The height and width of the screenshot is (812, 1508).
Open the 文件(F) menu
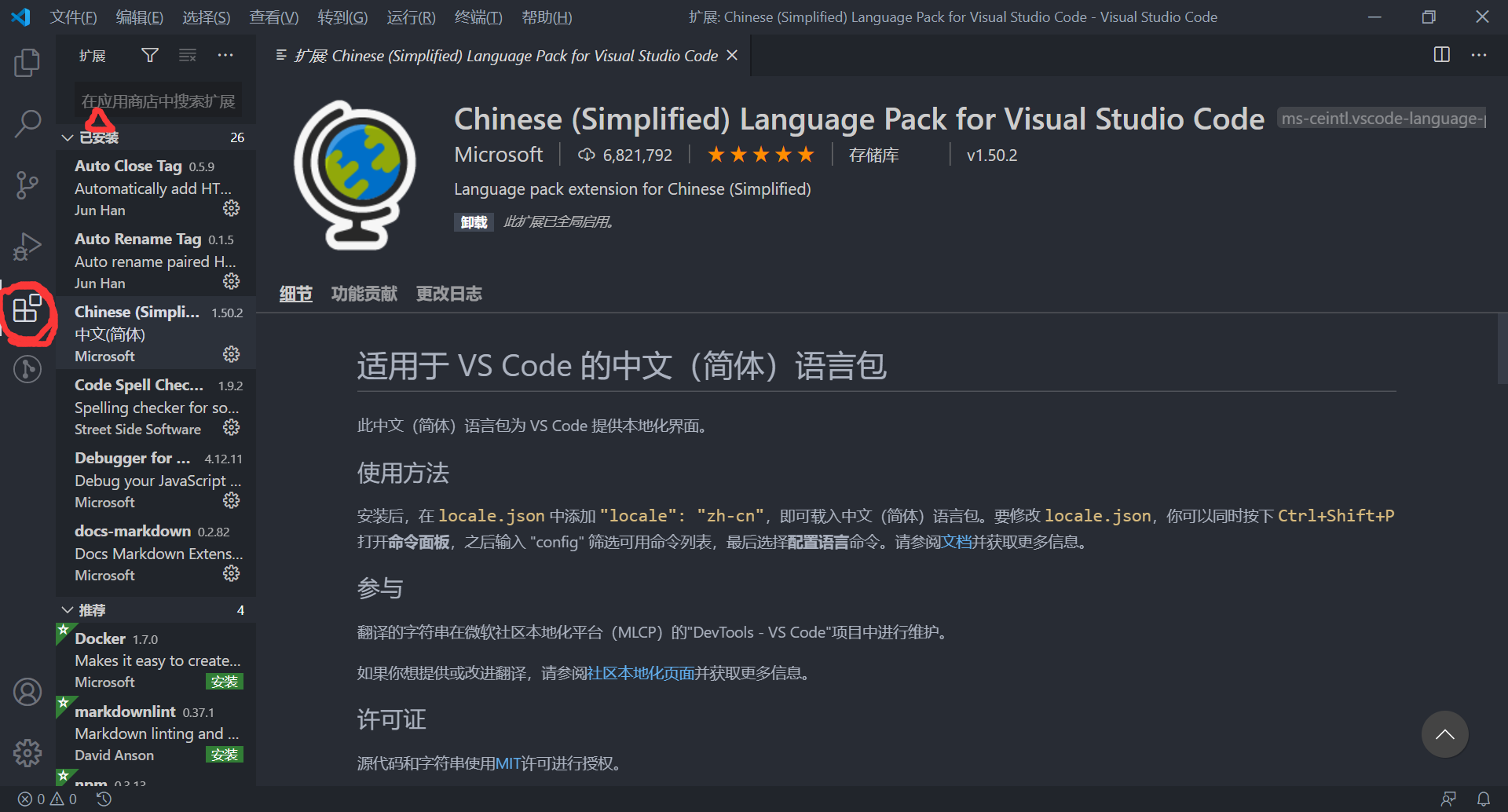73,17
